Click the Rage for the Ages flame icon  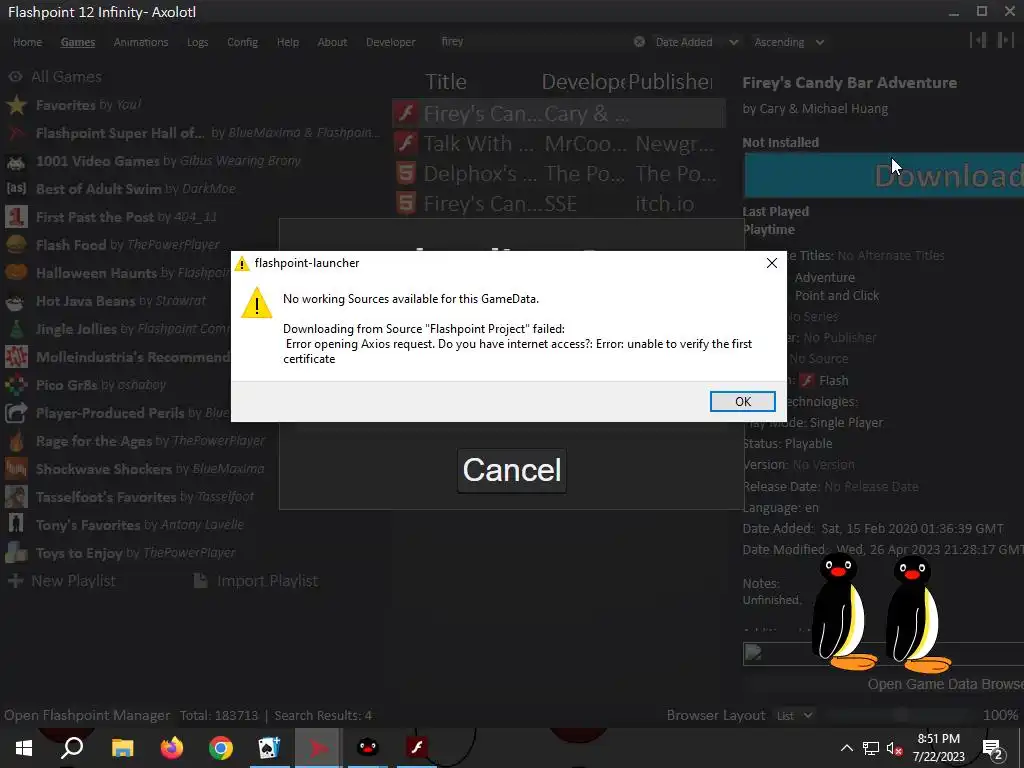point(16,441)
